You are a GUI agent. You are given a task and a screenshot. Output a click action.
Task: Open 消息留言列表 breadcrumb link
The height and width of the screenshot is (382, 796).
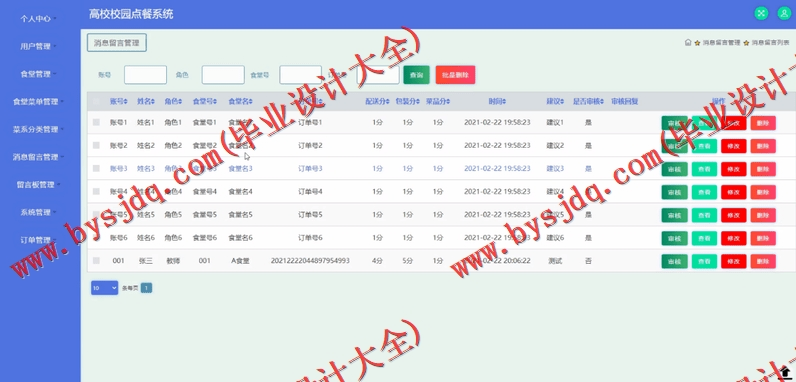[x=770, y=43]
